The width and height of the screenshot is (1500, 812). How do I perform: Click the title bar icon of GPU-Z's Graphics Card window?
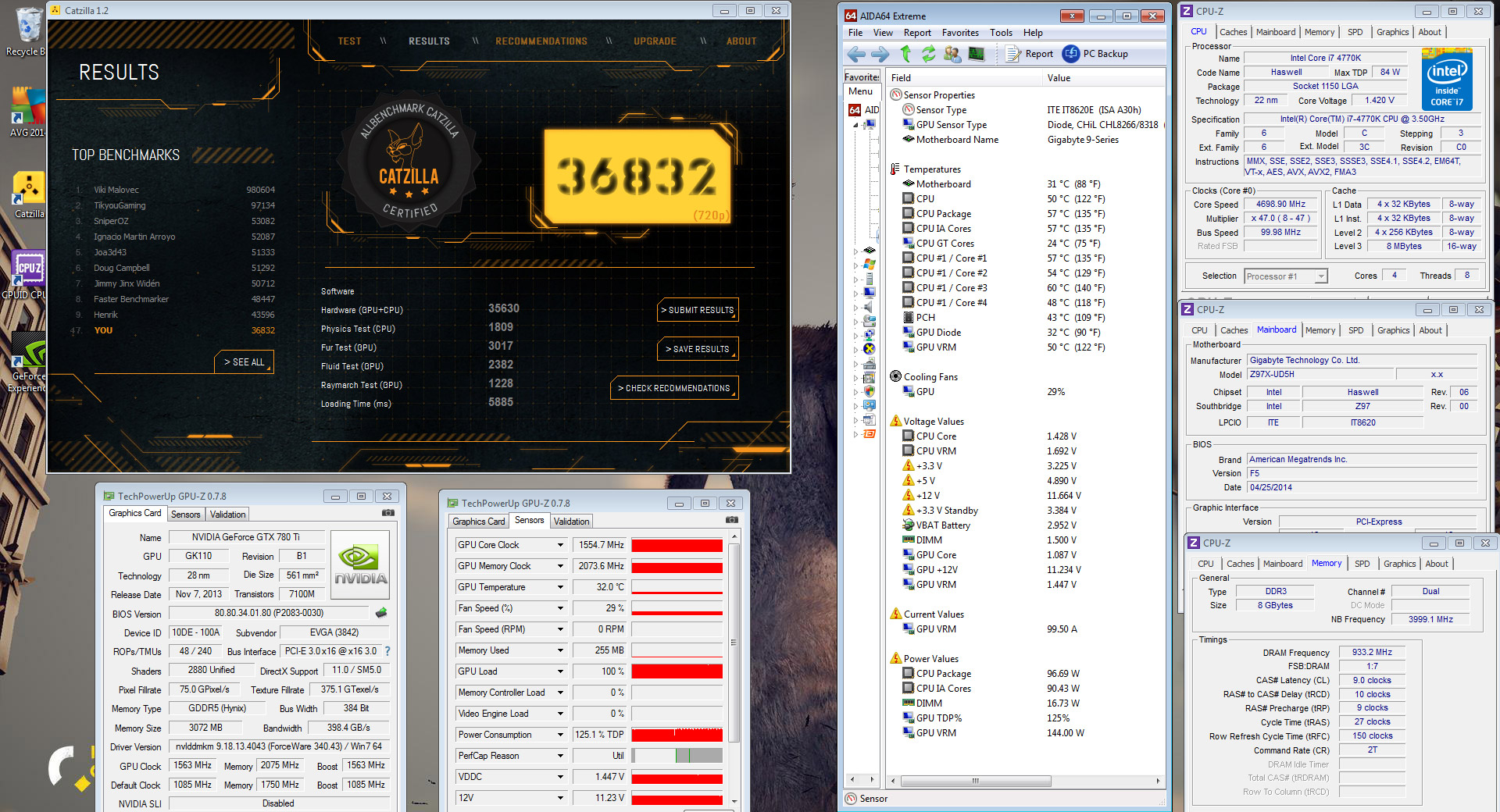coord(109,496)
